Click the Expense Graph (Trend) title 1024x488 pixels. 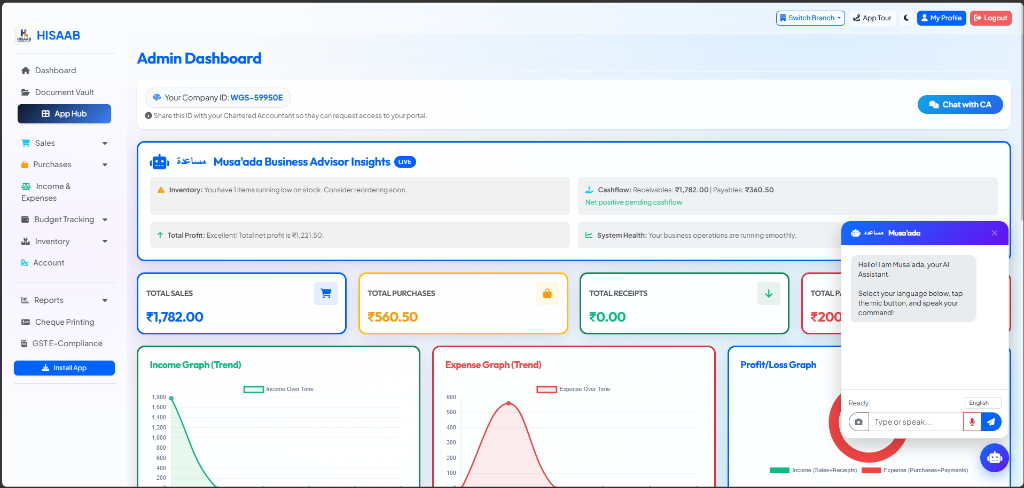[493, 365]
